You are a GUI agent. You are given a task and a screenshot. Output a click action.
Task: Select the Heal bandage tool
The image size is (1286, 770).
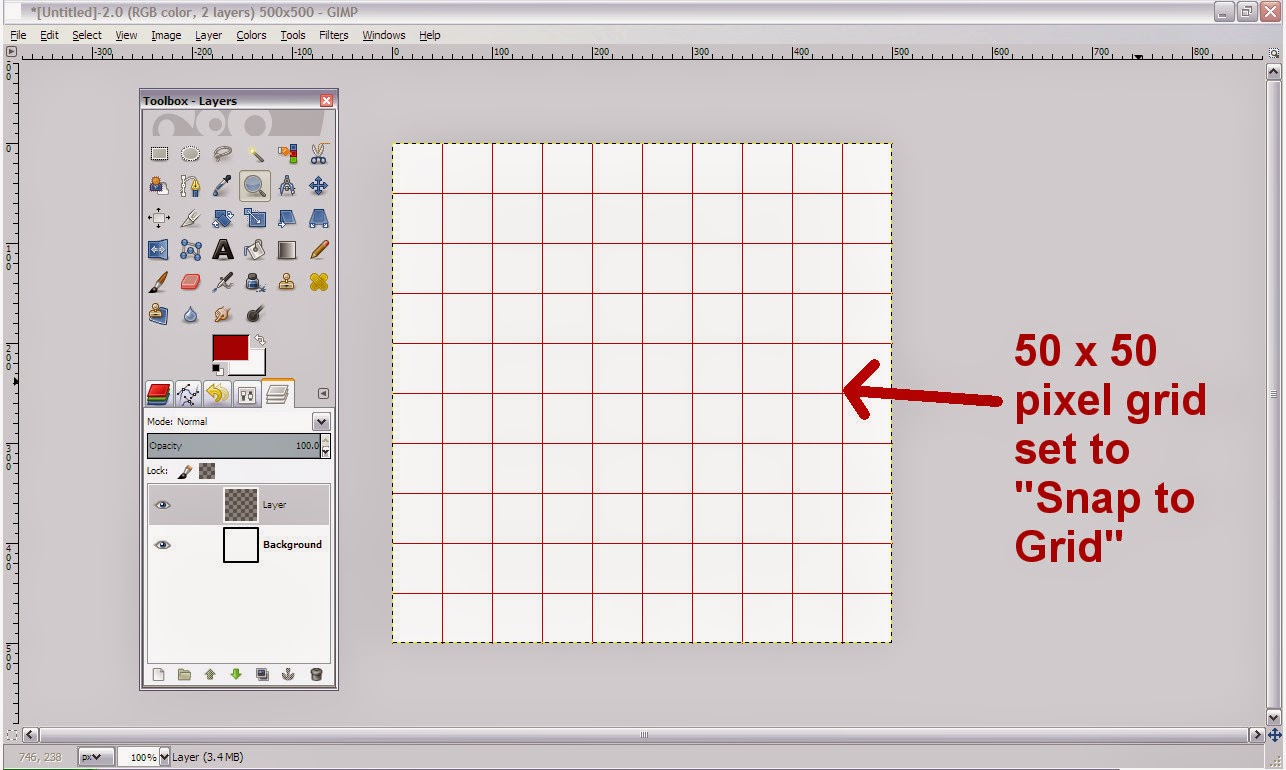pos(318,282)
